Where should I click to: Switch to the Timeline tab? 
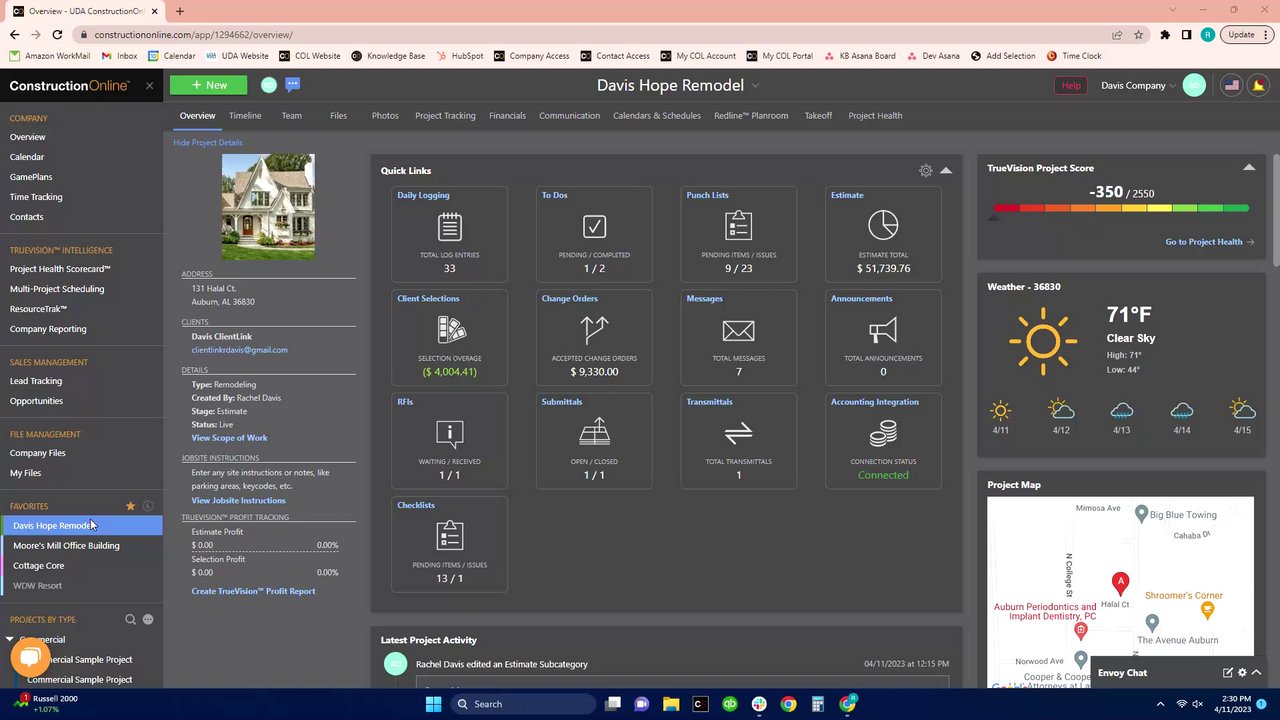(x=245, y=116)
